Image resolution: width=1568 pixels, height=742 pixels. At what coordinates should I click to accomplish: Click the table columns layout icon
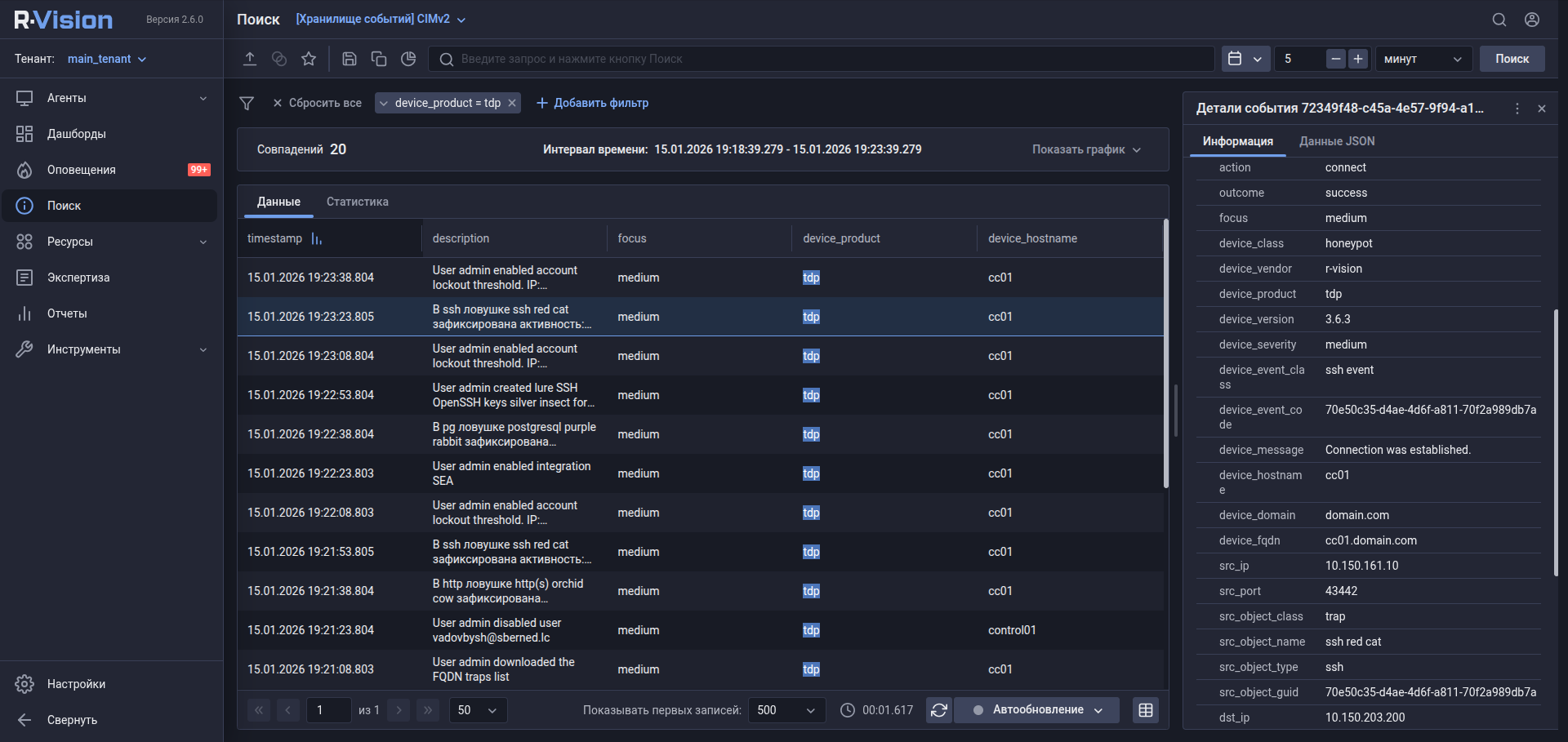(x=1145, y=710)
